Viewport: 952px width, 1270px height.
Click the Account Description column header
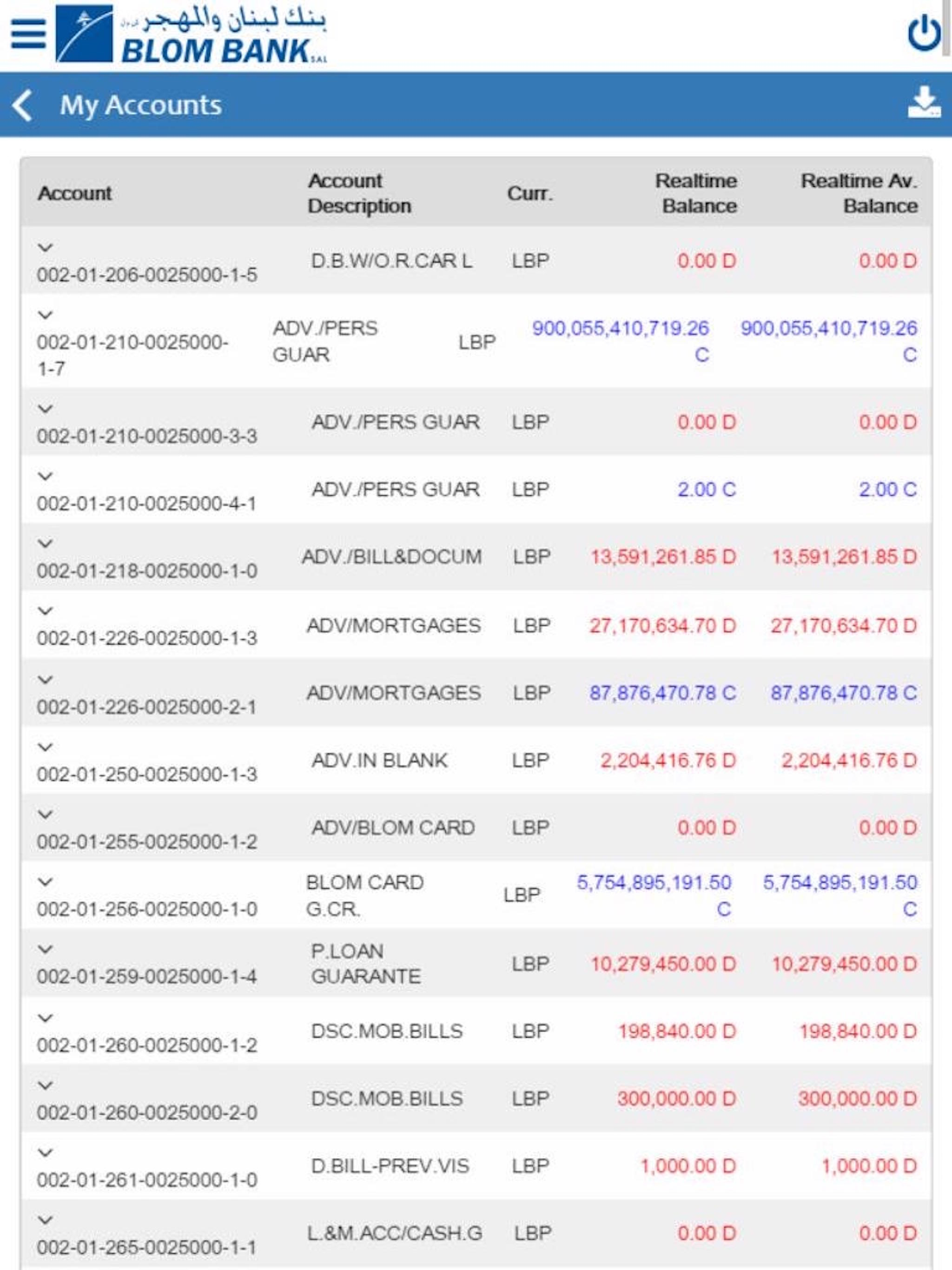click(359, 193)
